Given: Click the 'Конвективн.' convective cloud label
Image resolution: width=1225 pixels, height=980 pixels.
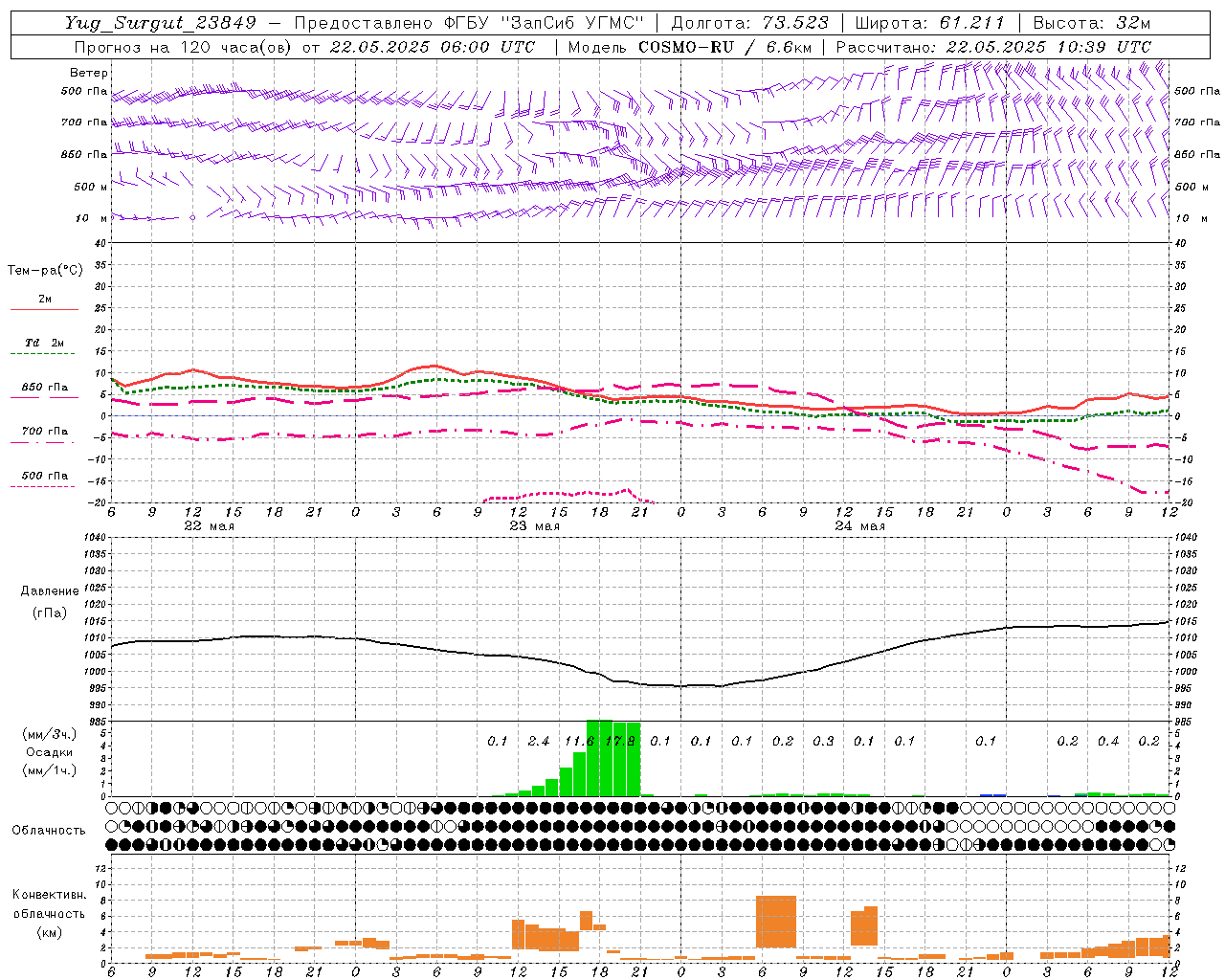Looking at the screenshot, I should click(50, 895).
